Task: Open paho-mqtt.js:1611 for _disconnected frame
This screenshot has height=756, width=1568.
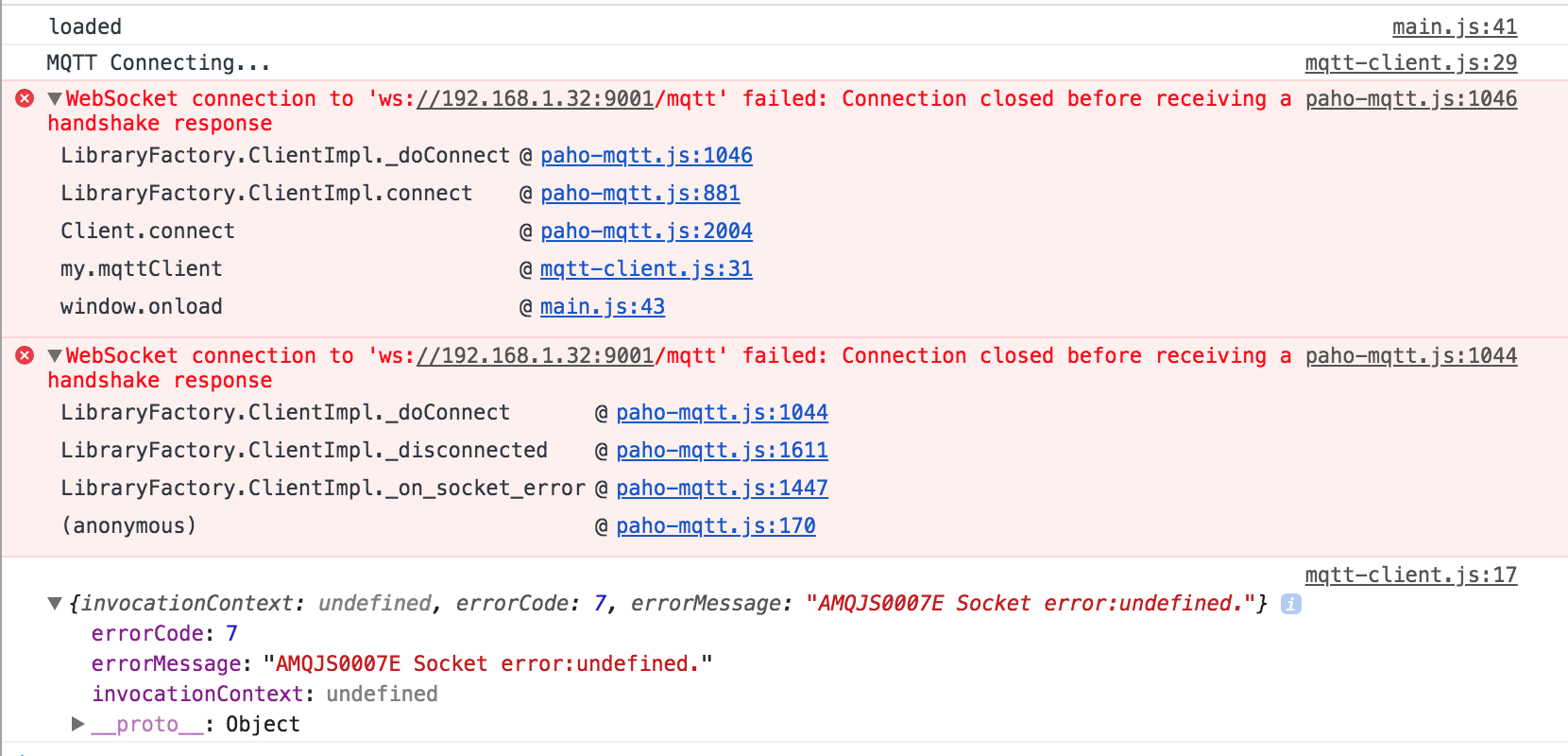Action: coord(722,450)
